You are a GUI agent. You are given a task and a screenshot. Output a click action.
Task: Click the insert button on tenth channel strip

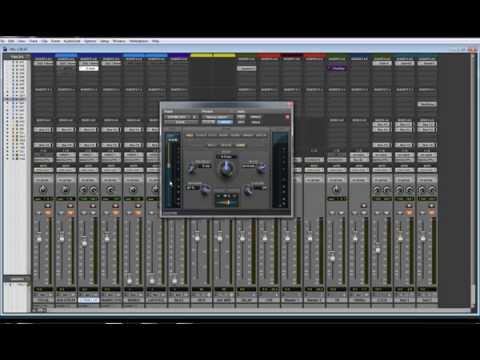(x=247, y=68)
